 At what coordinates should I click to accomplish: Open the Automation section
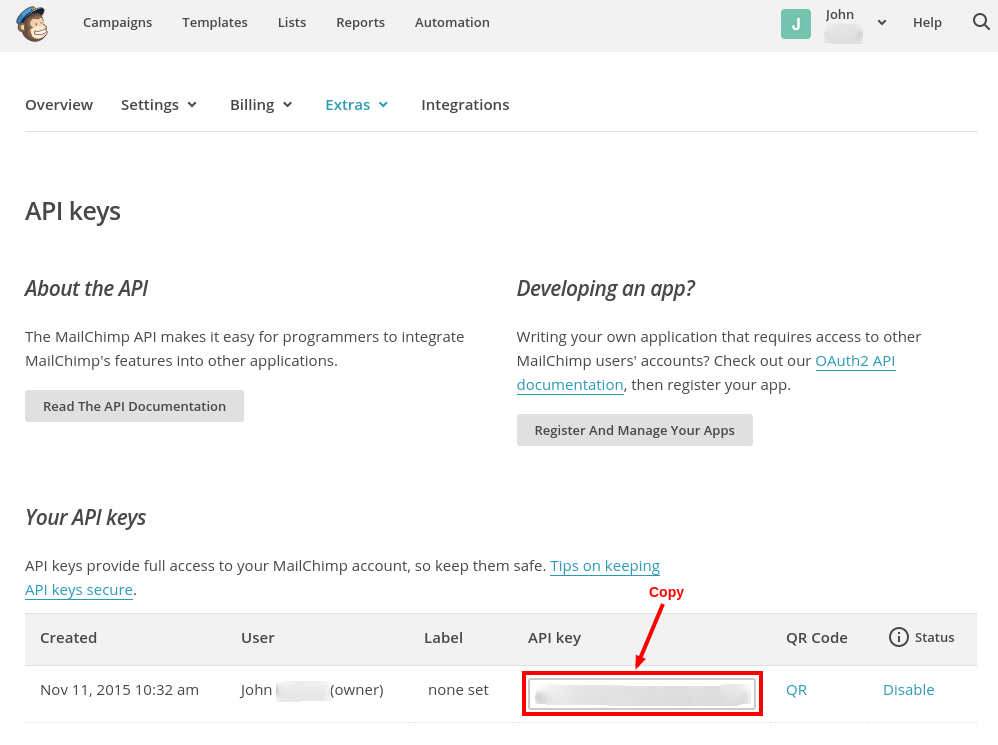(x=452, y=22)
